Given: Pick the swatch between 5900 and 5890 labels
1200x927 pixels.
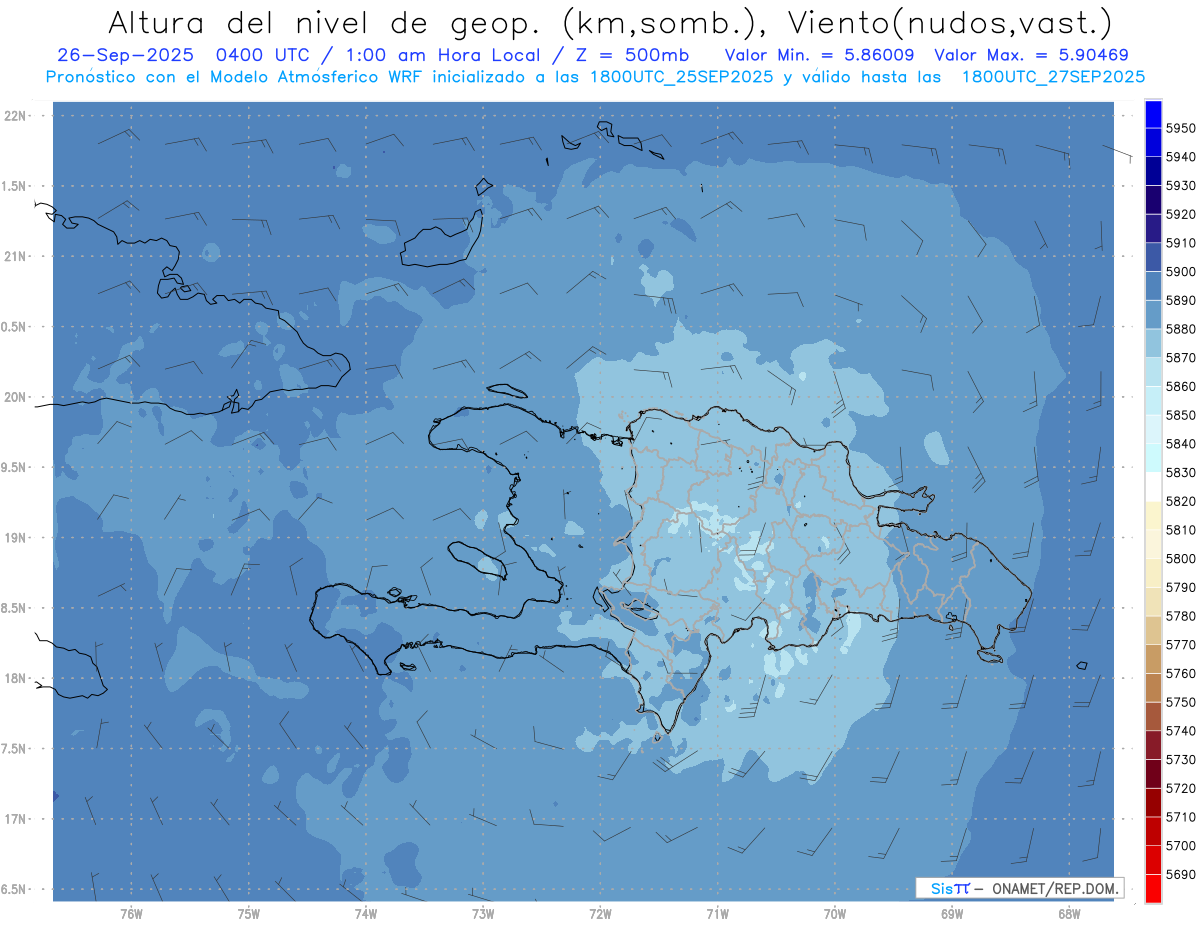Looking at the screenshot, I should (1153, 286).
